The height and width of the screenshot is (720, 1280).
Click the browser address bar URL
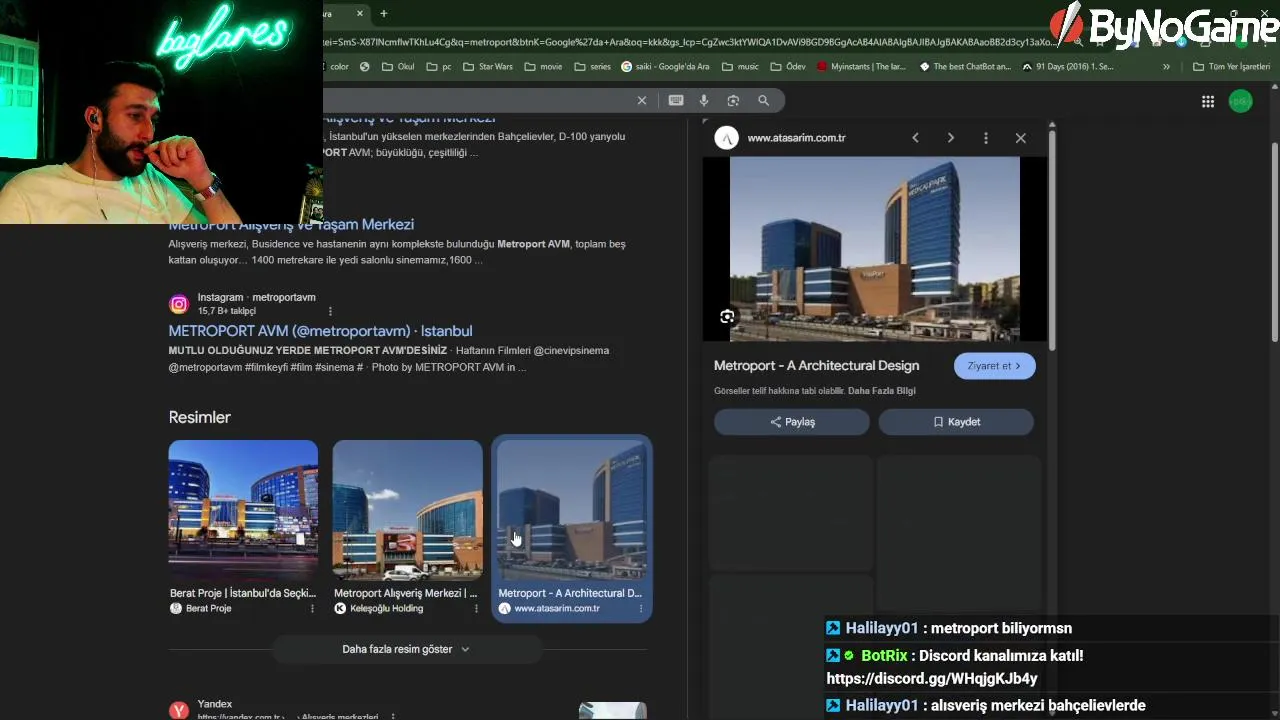click(690, 42)
